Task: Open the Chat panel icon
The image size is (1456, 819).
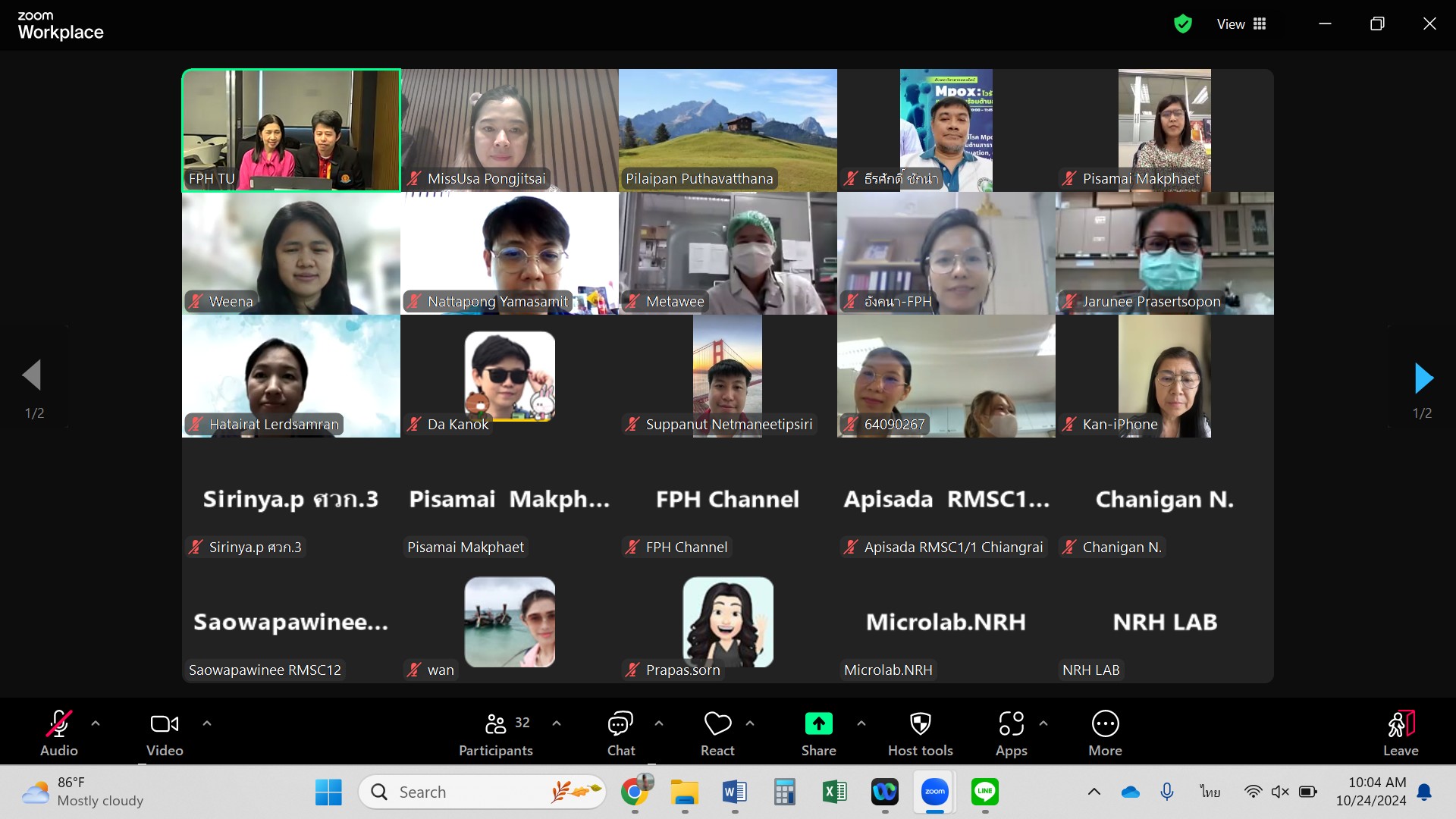Action: [620, 724]
